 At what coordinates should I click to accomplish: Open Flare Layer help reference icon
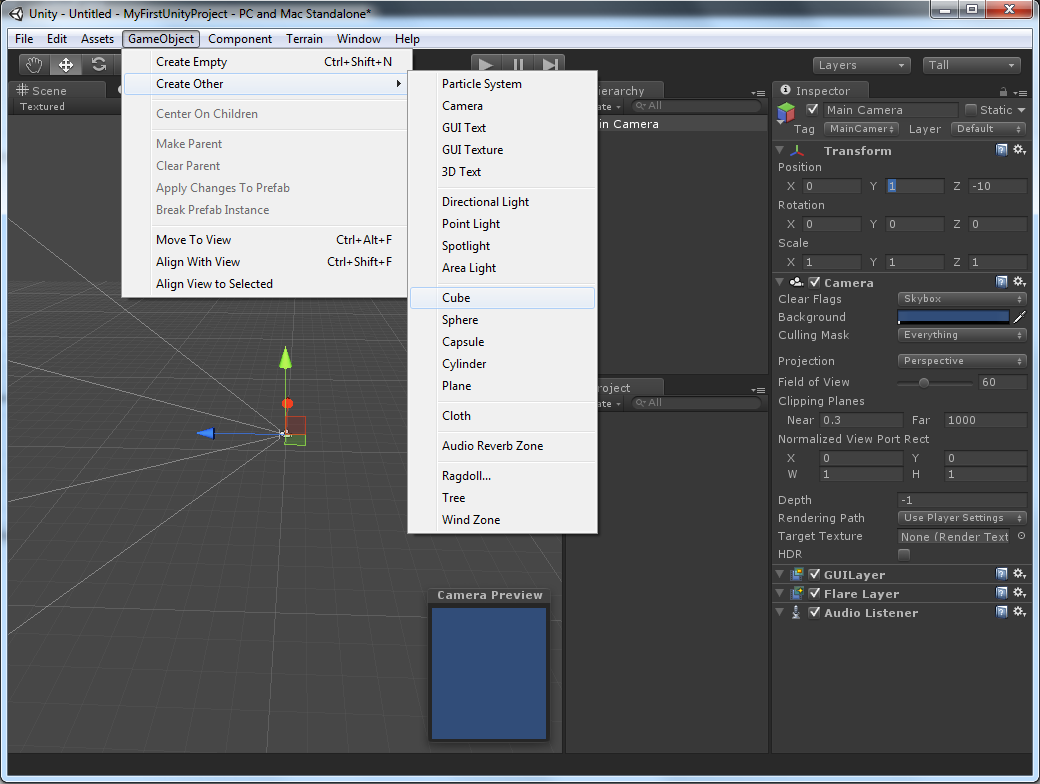point(1002,593)
